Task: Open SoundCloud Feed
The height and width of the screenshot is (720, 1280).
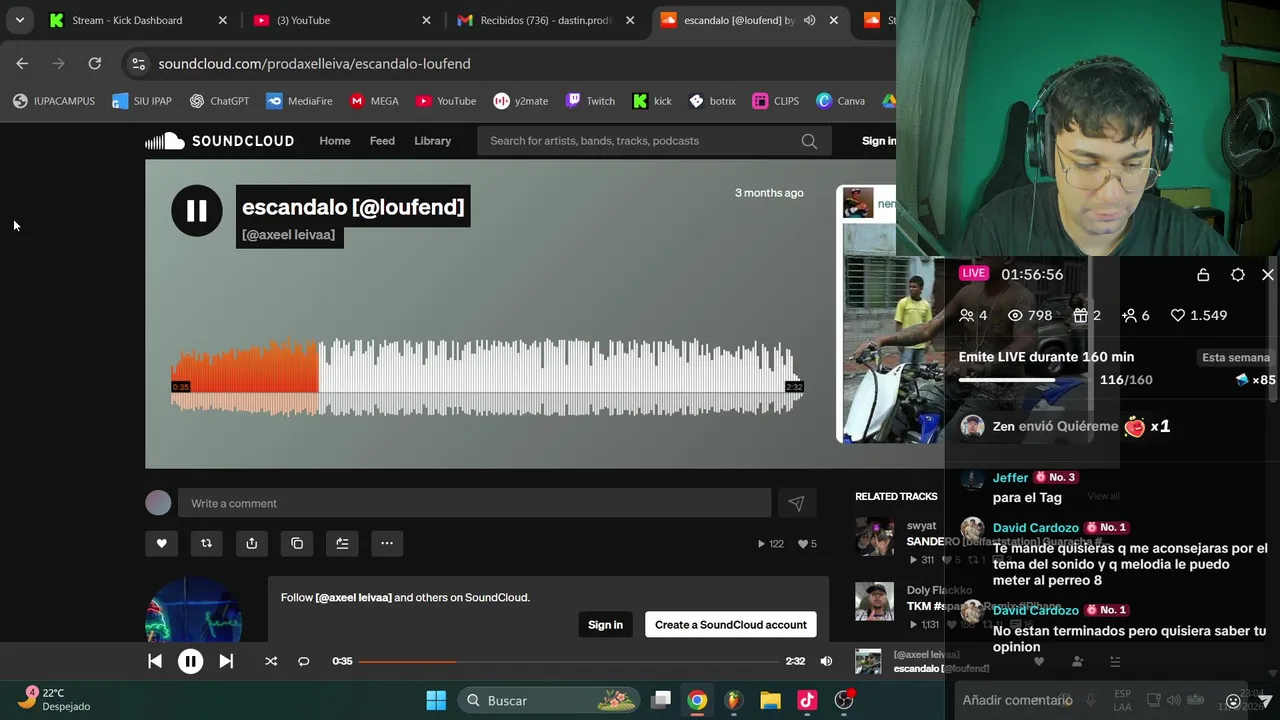Action: click(x=382, y=141)
